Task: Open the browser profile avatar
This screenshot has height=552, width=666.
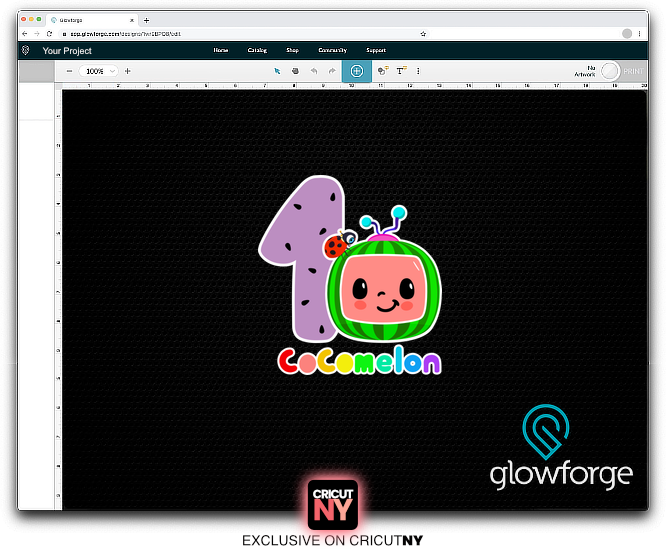Action: (x=627, y=34)
